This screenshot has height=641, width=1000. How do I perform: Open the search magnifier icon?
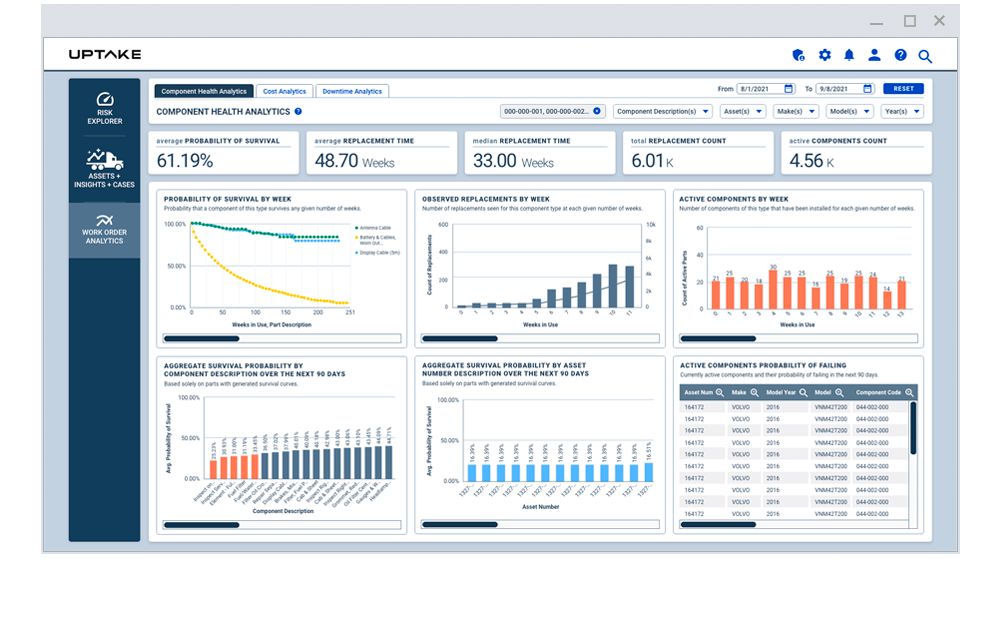point(924,55)
